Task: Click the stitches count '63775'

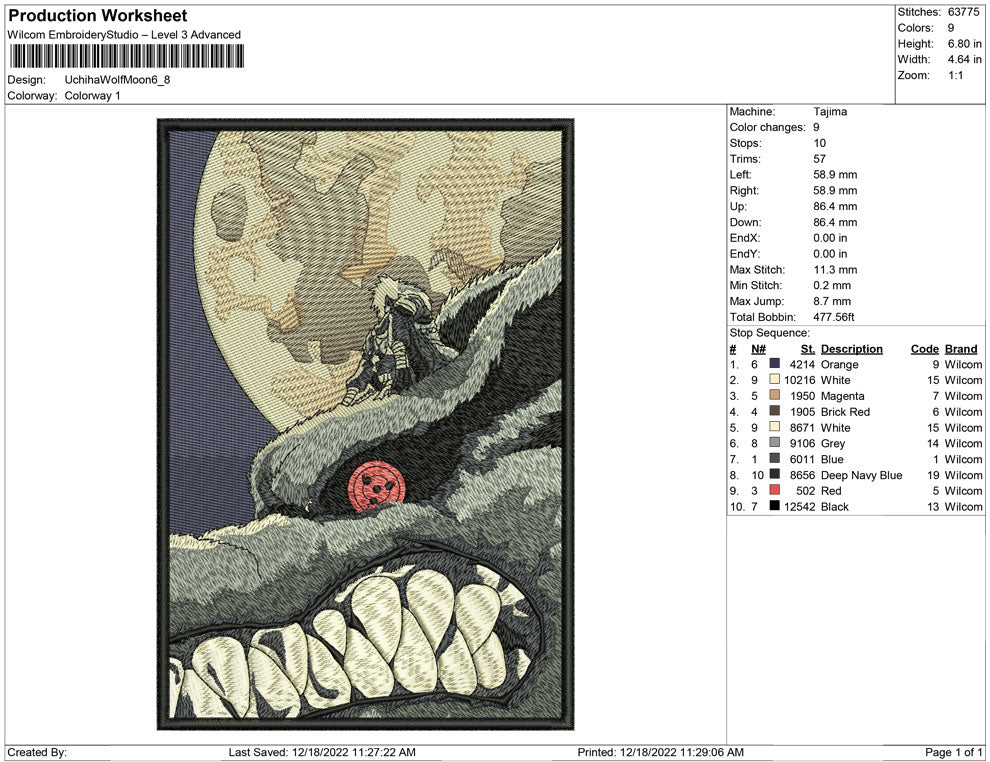Action: [x=963, y=12]
